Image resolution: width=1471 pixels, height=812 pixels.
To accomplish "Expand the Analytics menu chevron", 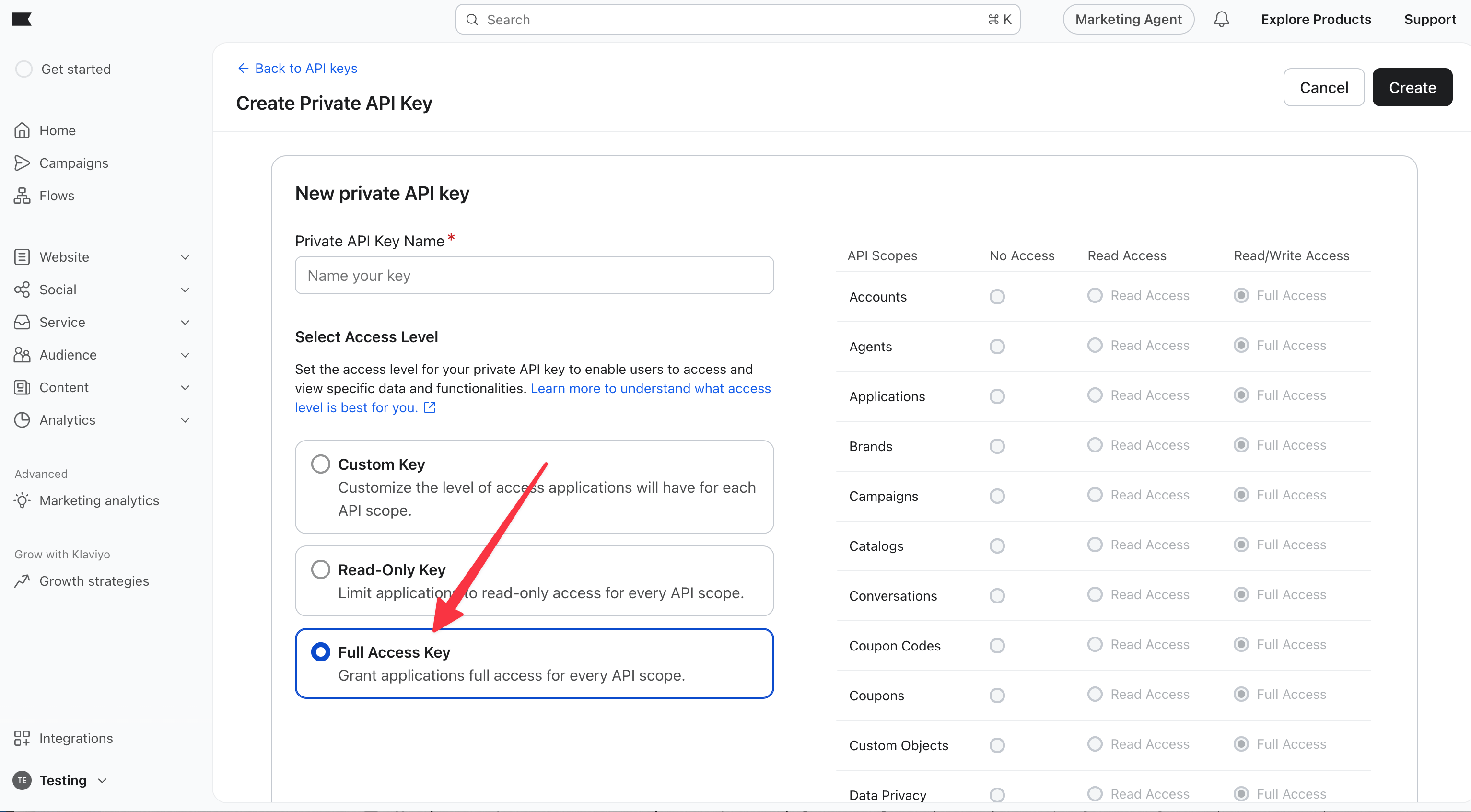I will 185,420.
